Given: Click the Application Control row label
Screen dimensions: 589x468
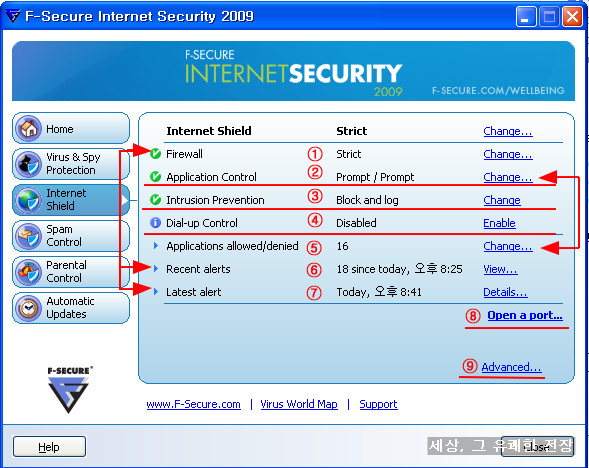Looking at the screenshot, I should point(211,177).
